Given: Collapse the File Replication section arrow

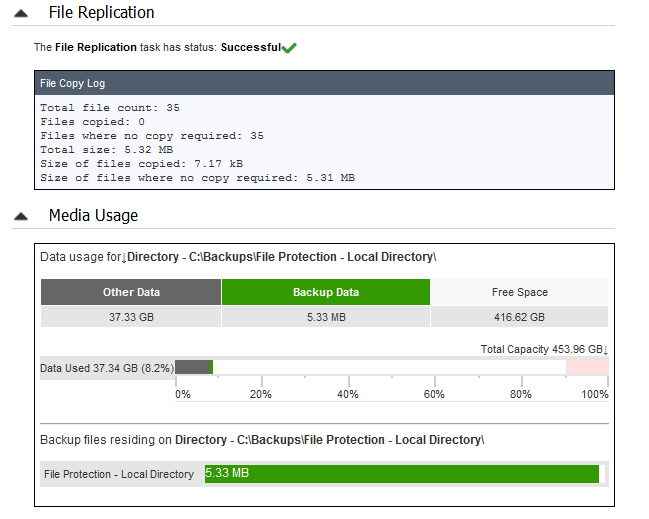Looking at the screenshot, I should pyautogui.click(x=21, y=14).
